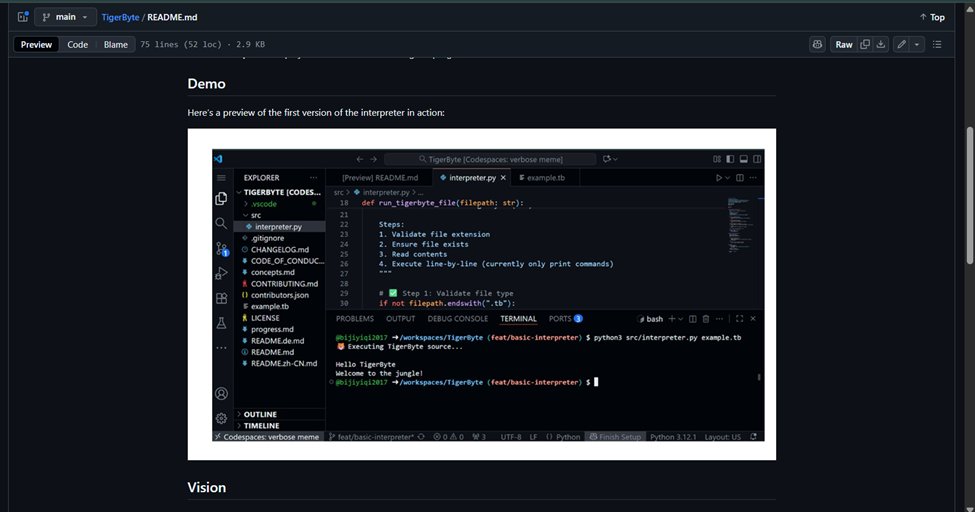975x512 pixels.
Task: Switch to the Preview view tab
Action: click(36, 44)
